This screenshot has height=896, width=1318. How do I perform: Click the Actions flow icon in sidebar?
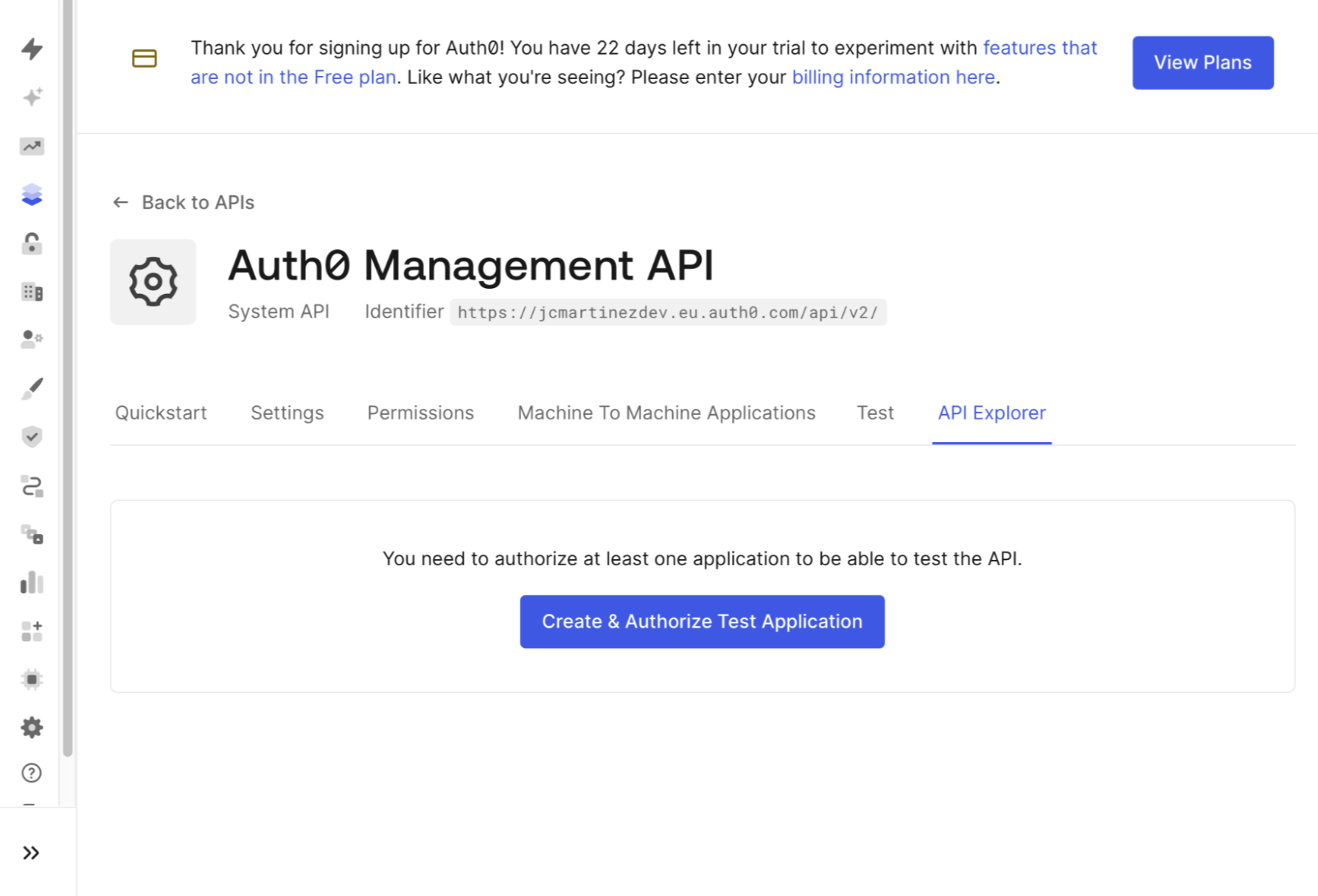click(x=32, y=487)
